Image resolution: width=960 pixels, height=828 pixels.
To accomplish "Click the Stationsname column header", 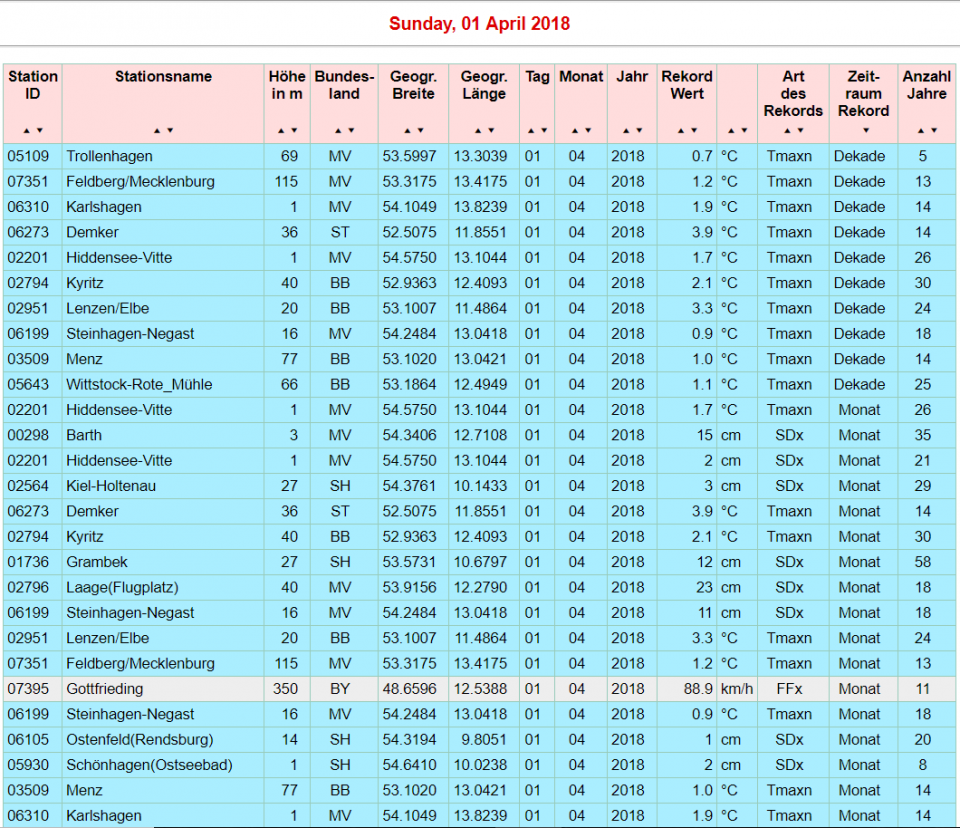I will (163, 77).
